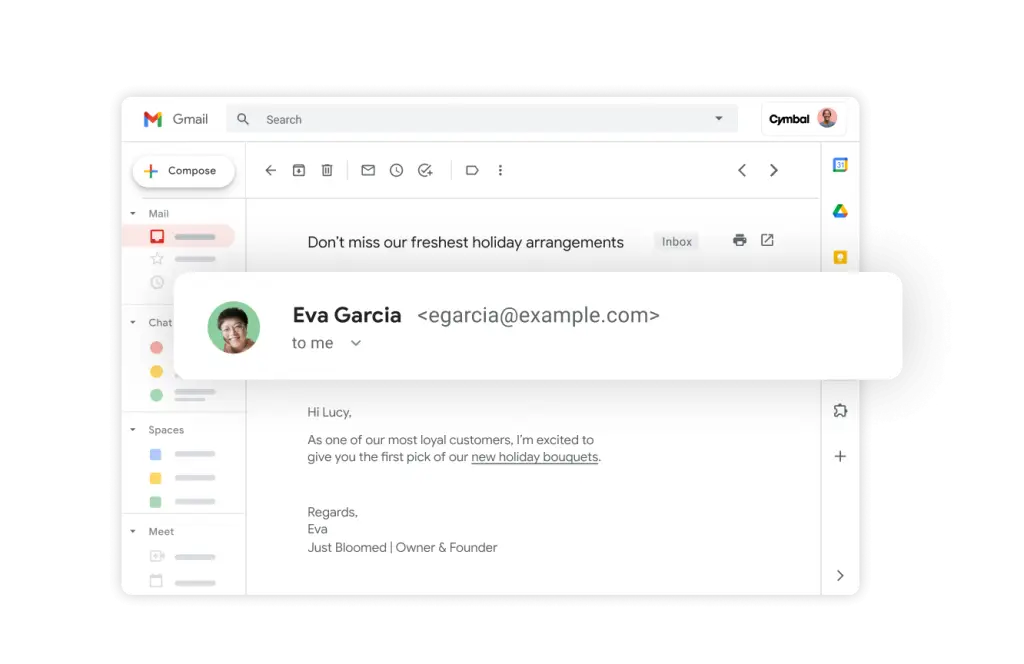Image resolution: width=1024 pixels, height=664 pixels.
Task: Open Starred mail star icon
Action: [157, 259]
